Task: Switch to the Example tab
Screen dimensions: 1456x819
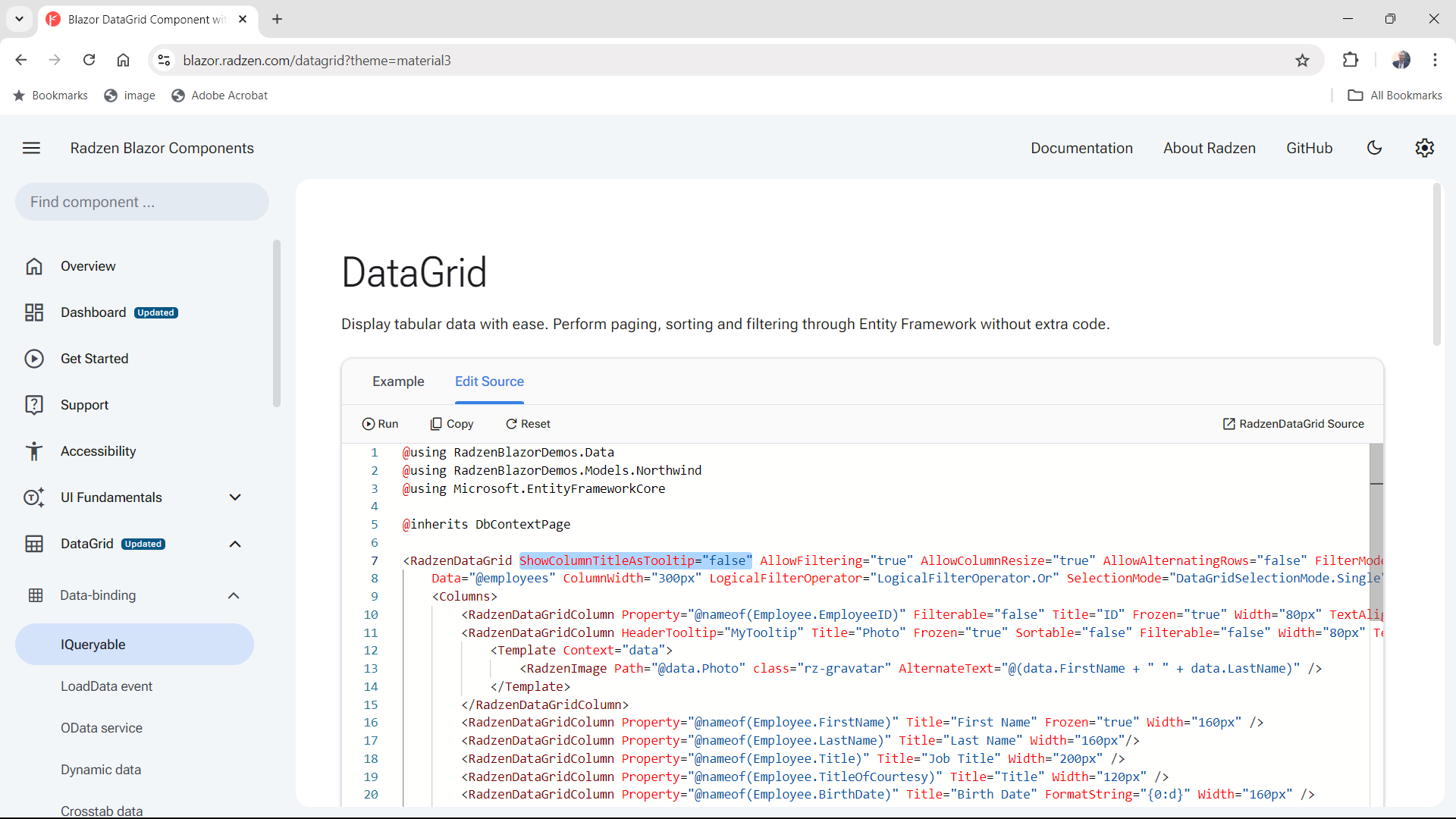Action: [x=398, y=381]
